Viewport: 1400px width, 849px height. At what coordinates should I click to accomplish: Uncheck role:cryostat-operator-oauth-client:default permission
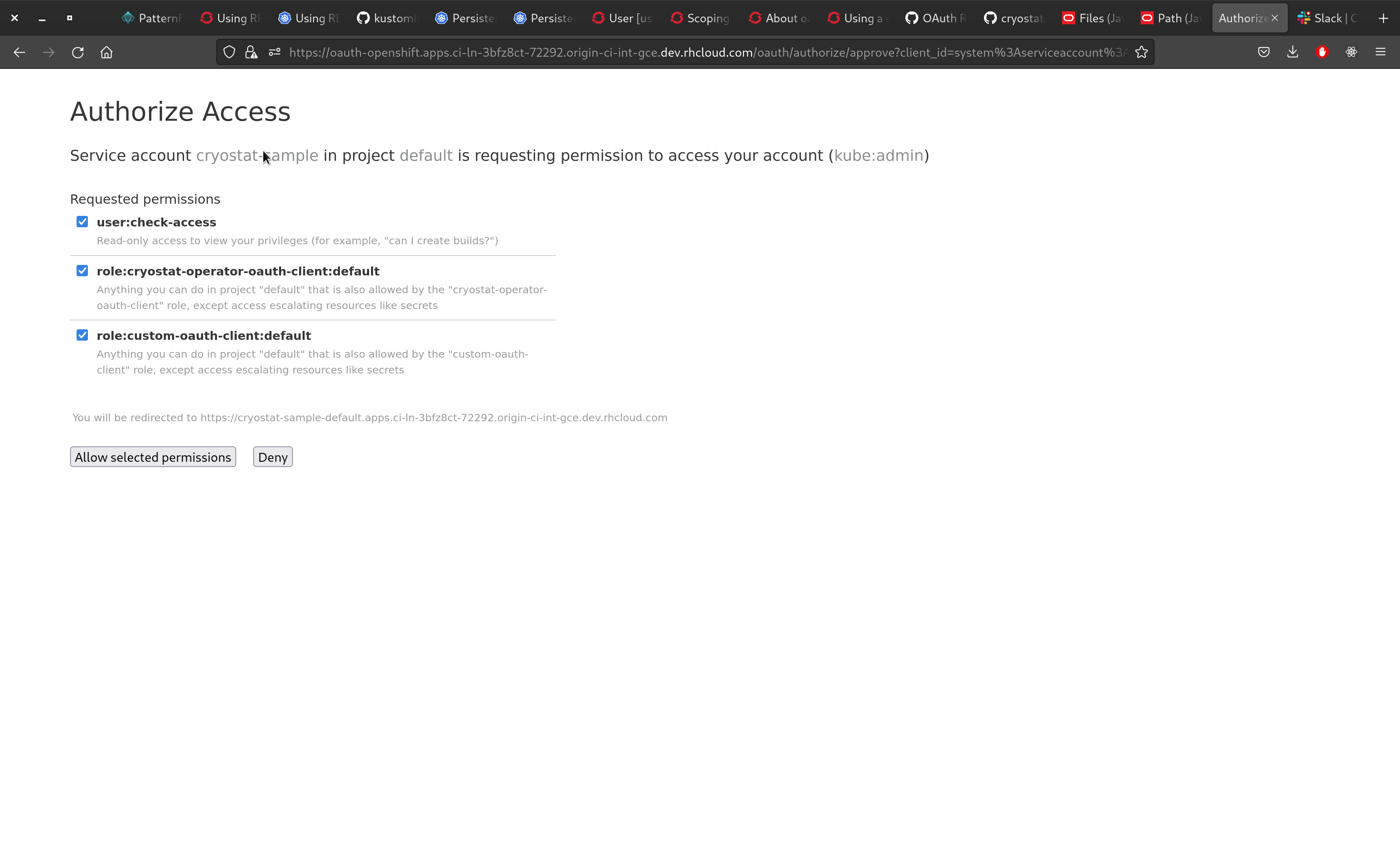coord(82,271)
